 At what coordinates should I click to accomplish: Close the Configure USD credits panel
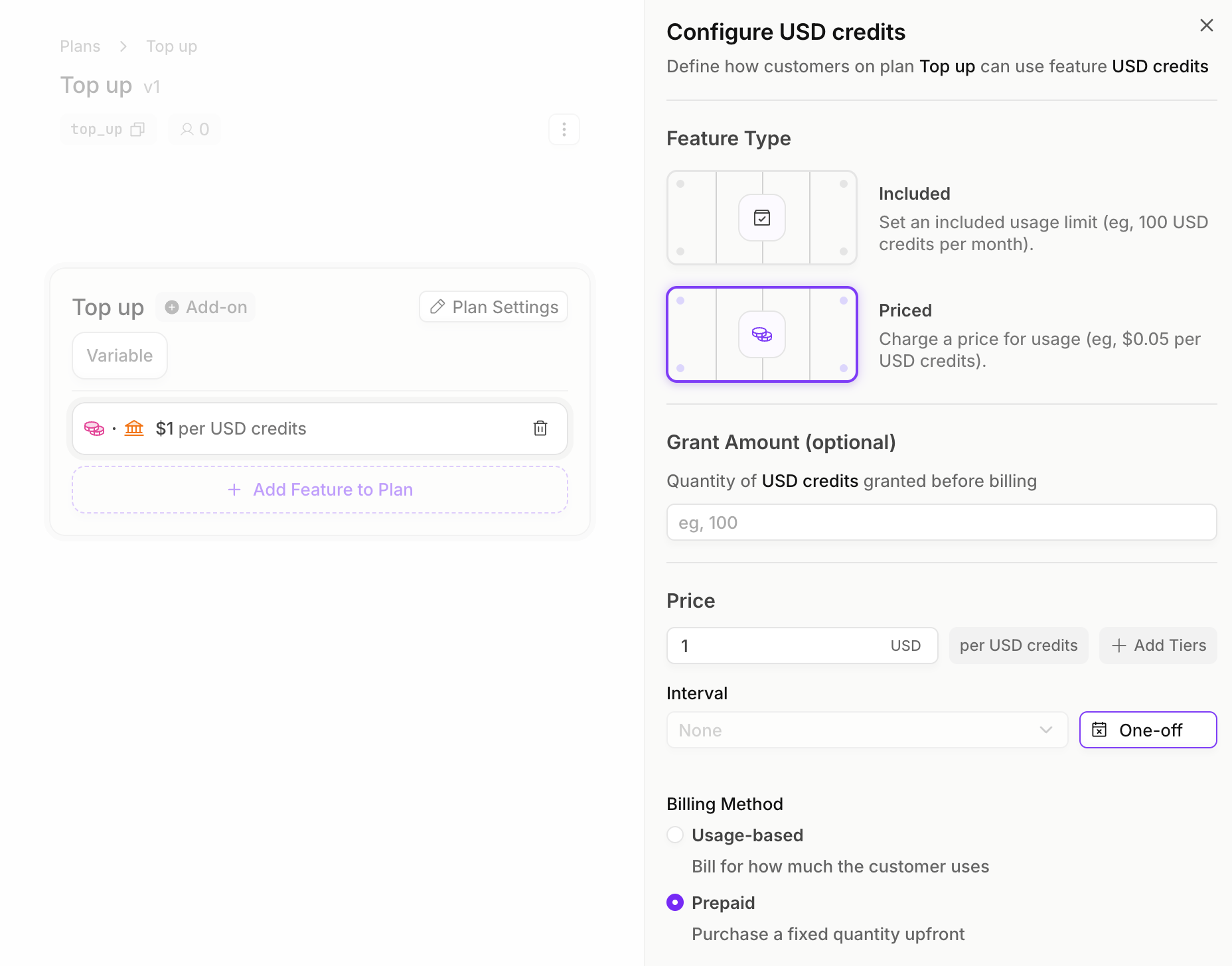point(1207,25)
